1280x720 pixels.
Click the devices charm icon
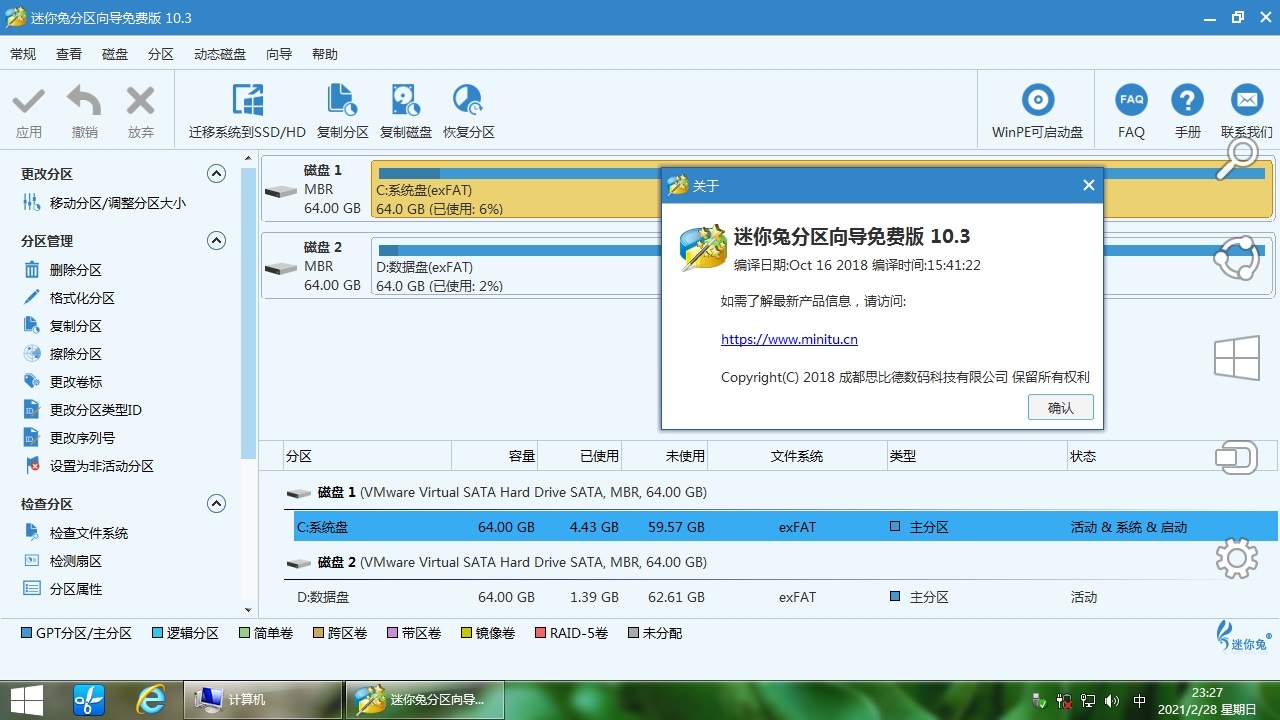1236,458
